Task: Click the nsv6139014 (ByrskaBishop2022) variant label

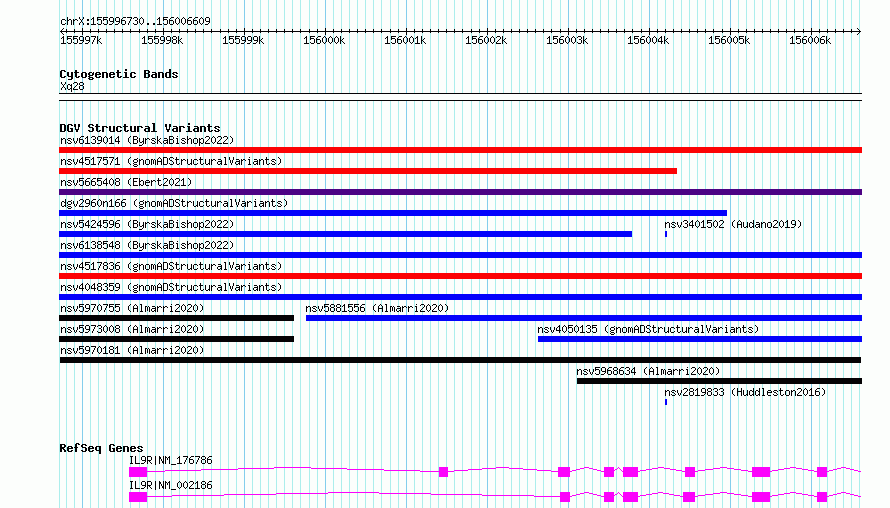Action: 147,140
